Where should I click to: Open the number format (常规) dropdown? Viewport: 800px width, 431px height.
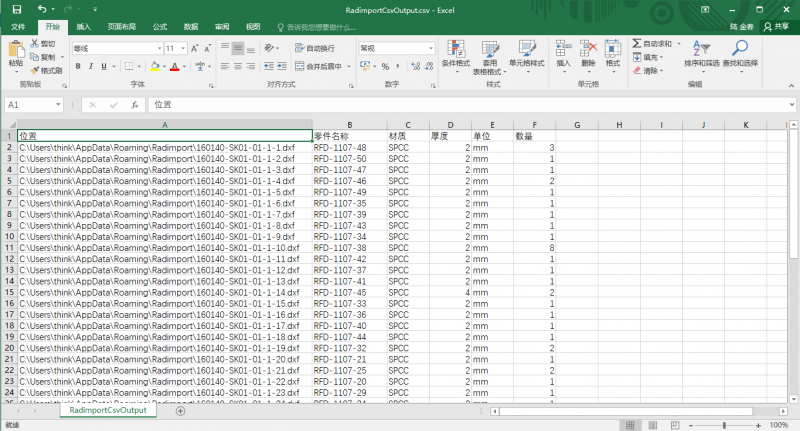click(431, 48)
